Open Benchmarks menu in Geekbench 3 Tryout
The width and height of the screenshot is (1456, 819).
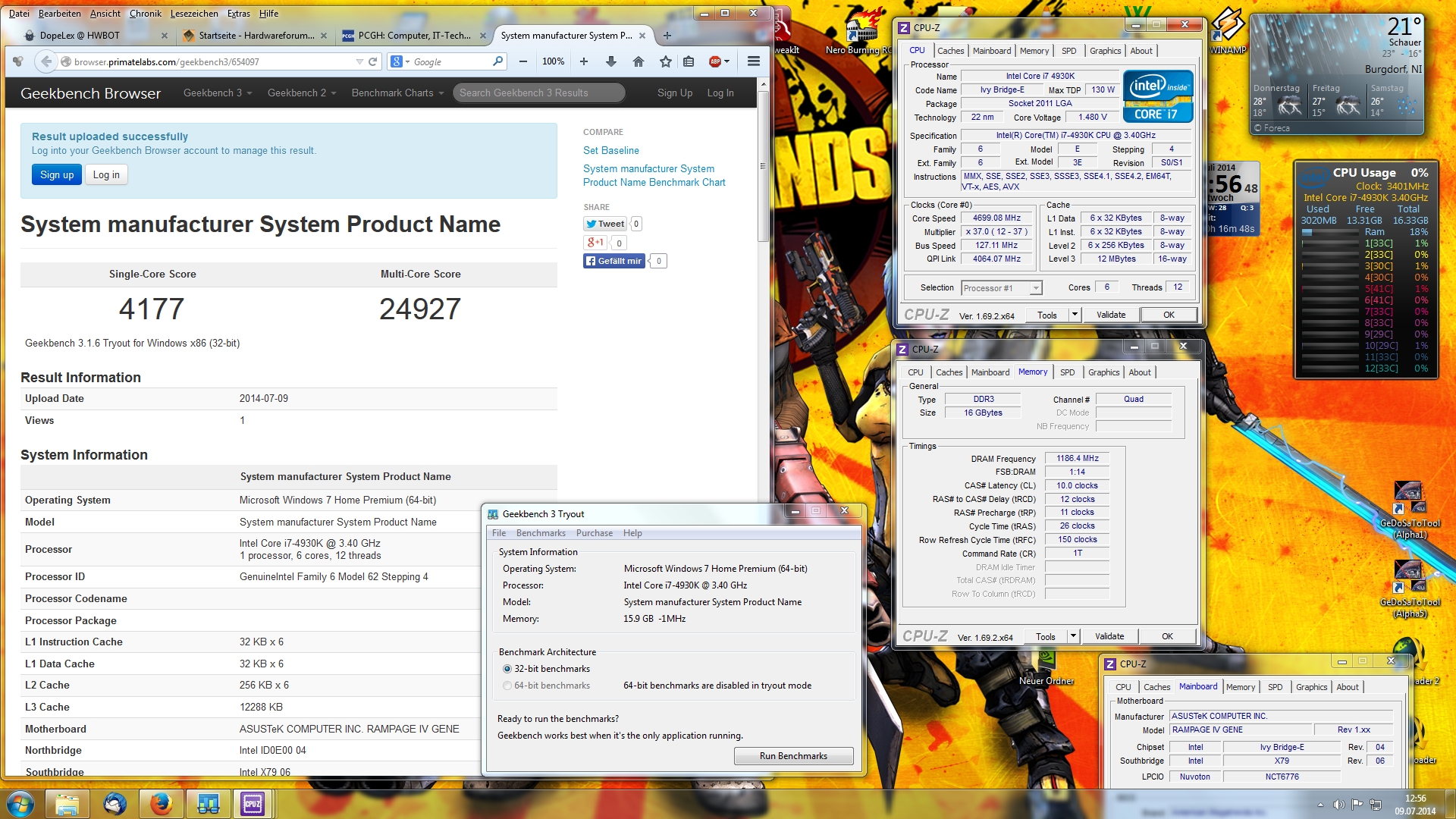[x=541, y=533]
